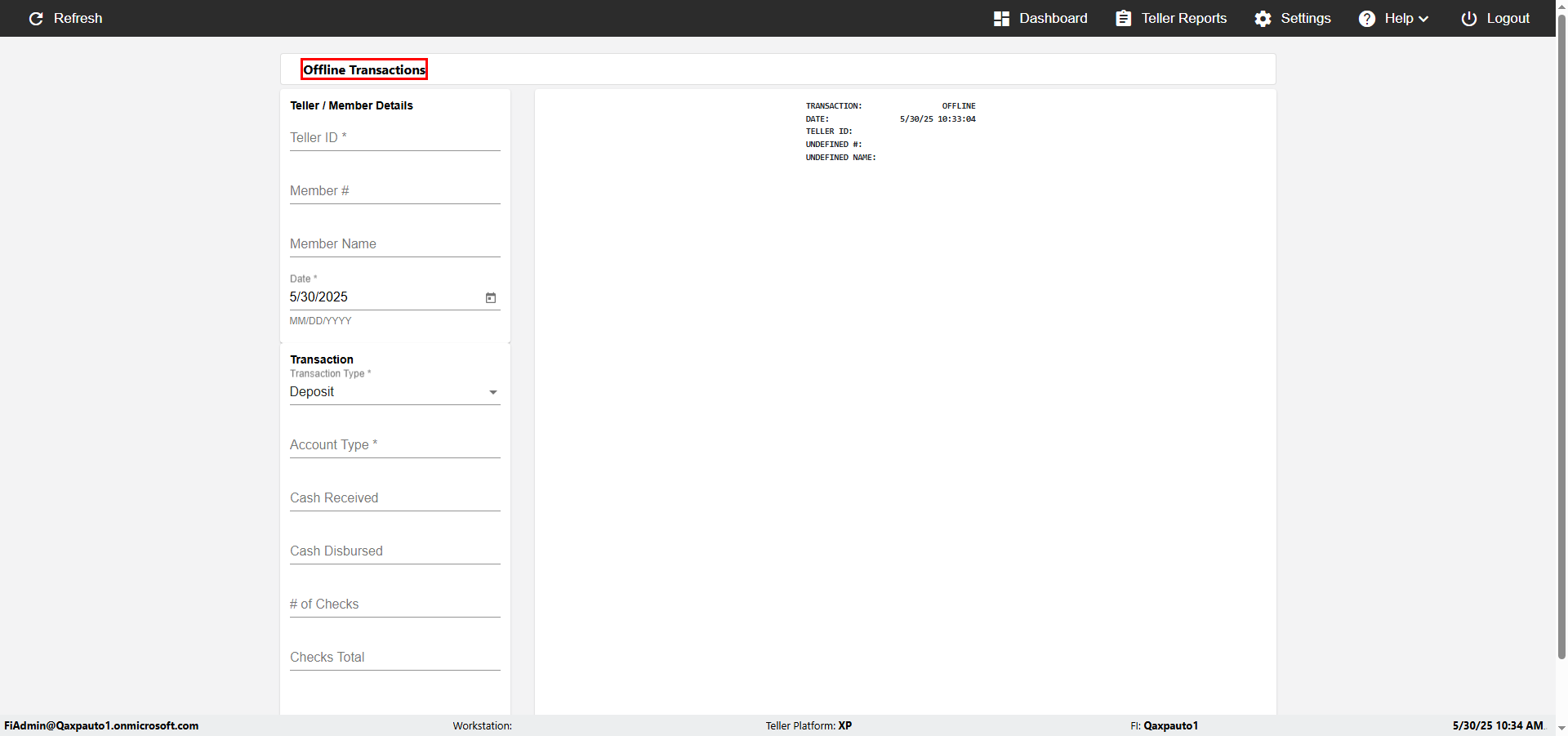Image resolution: width=1568 pixels, height=736 pixels.
Task: Open the Help menu label
Action: pos(1399,18)
